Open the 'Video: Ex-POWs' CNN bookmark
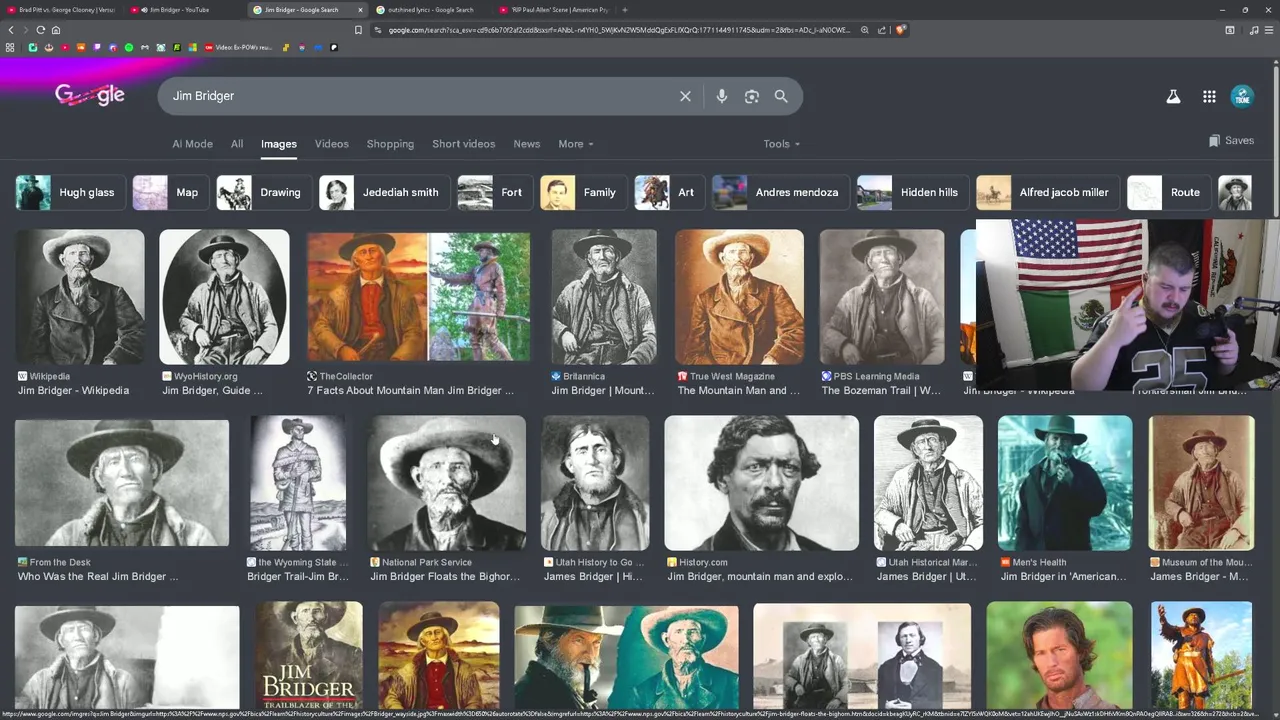Screen dimensions: 1280x720 [238, 47]
